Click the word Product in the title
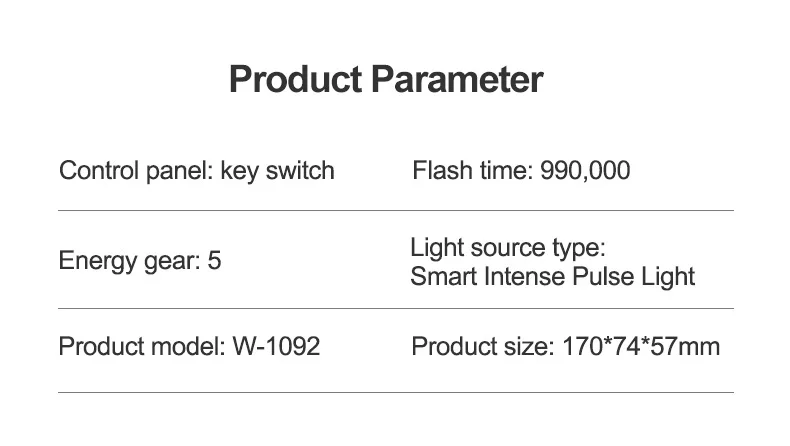 click(296, 80)
